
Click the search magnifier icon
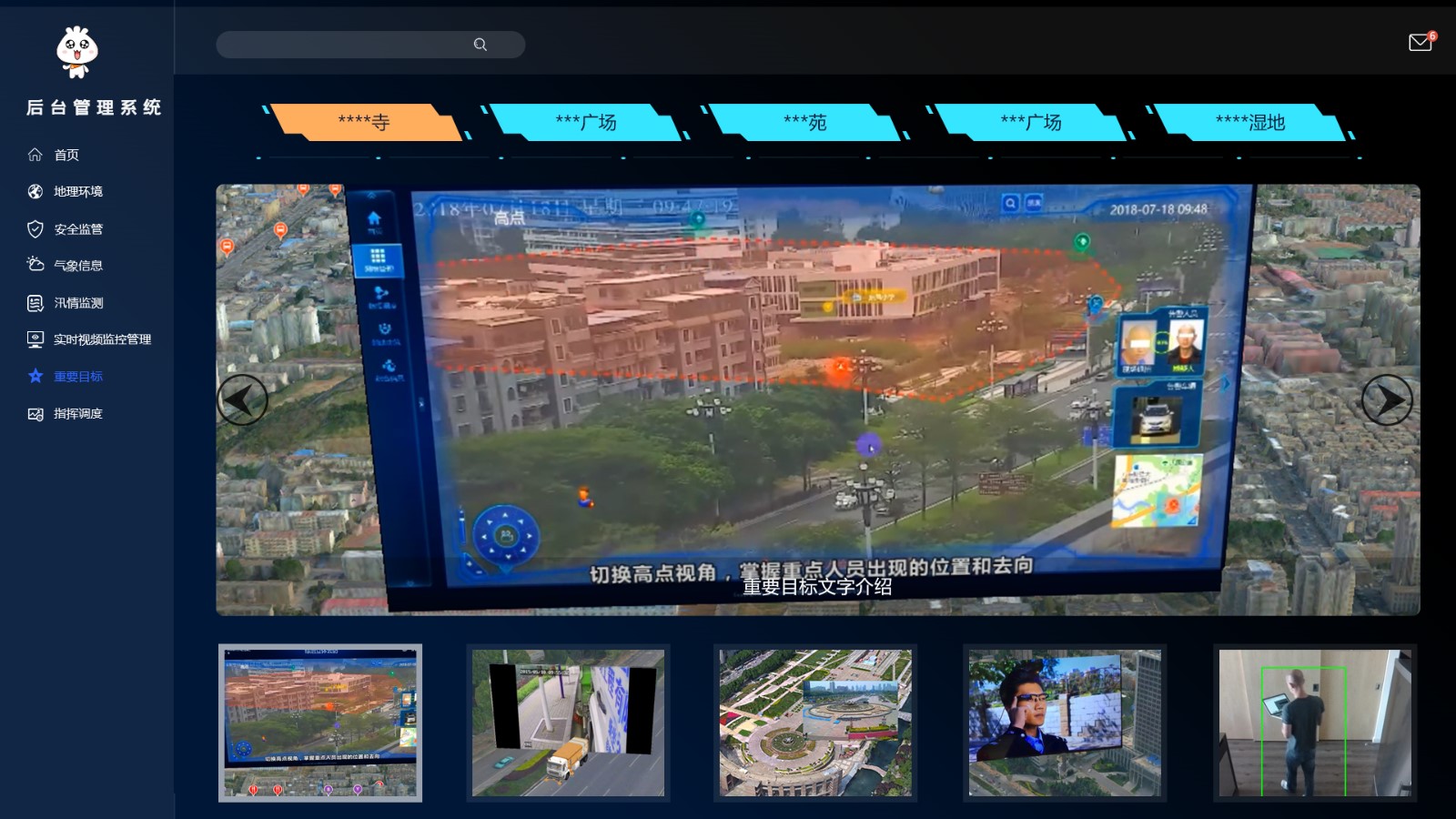(480, 45)
